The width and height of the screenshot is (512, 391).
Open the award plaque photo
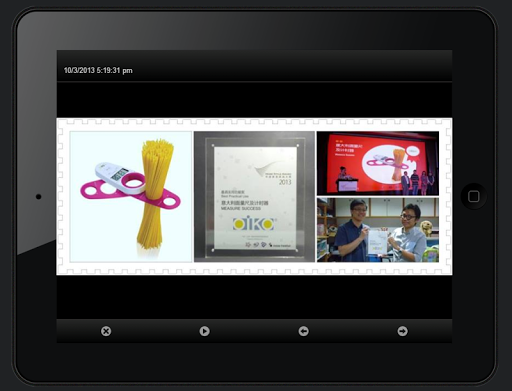(254, 197)
